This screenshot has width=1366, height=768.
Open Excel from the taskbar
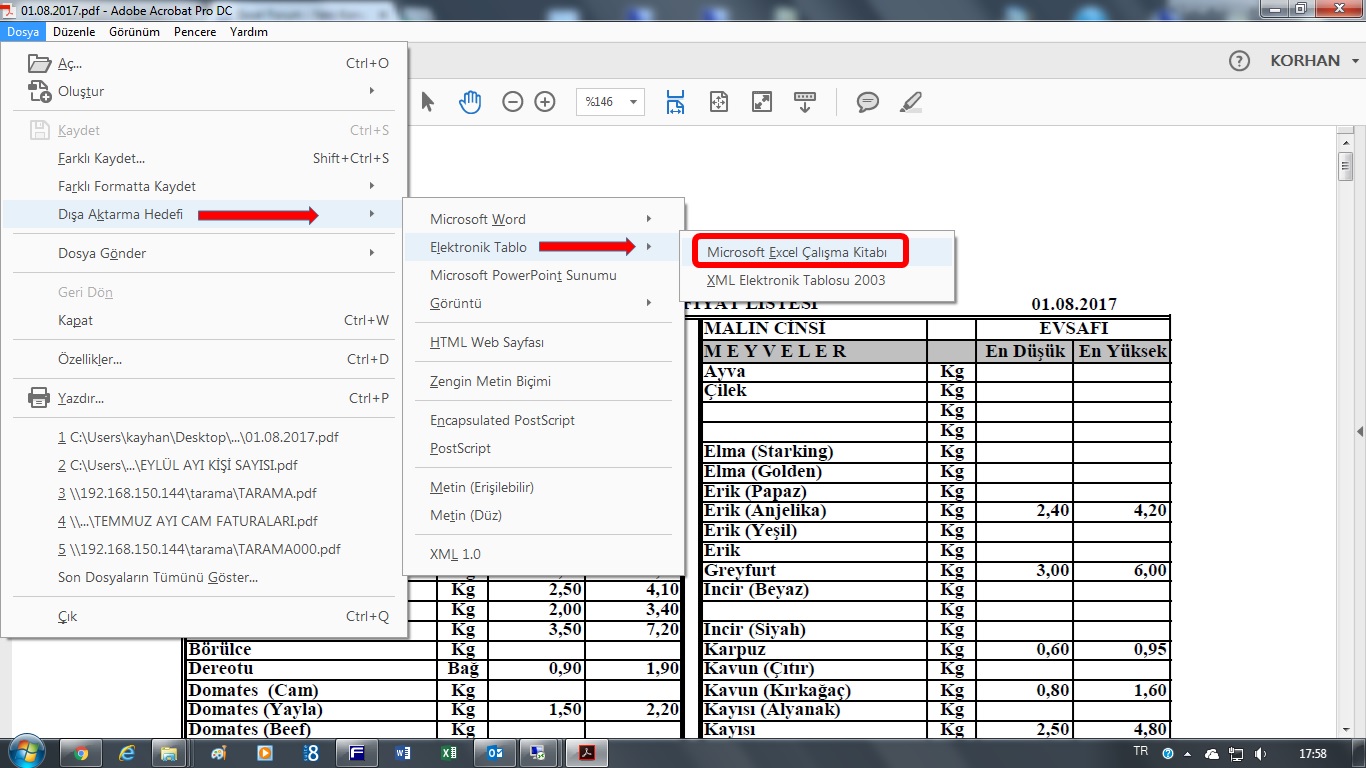pyautogui.click(x=449, y=753)
